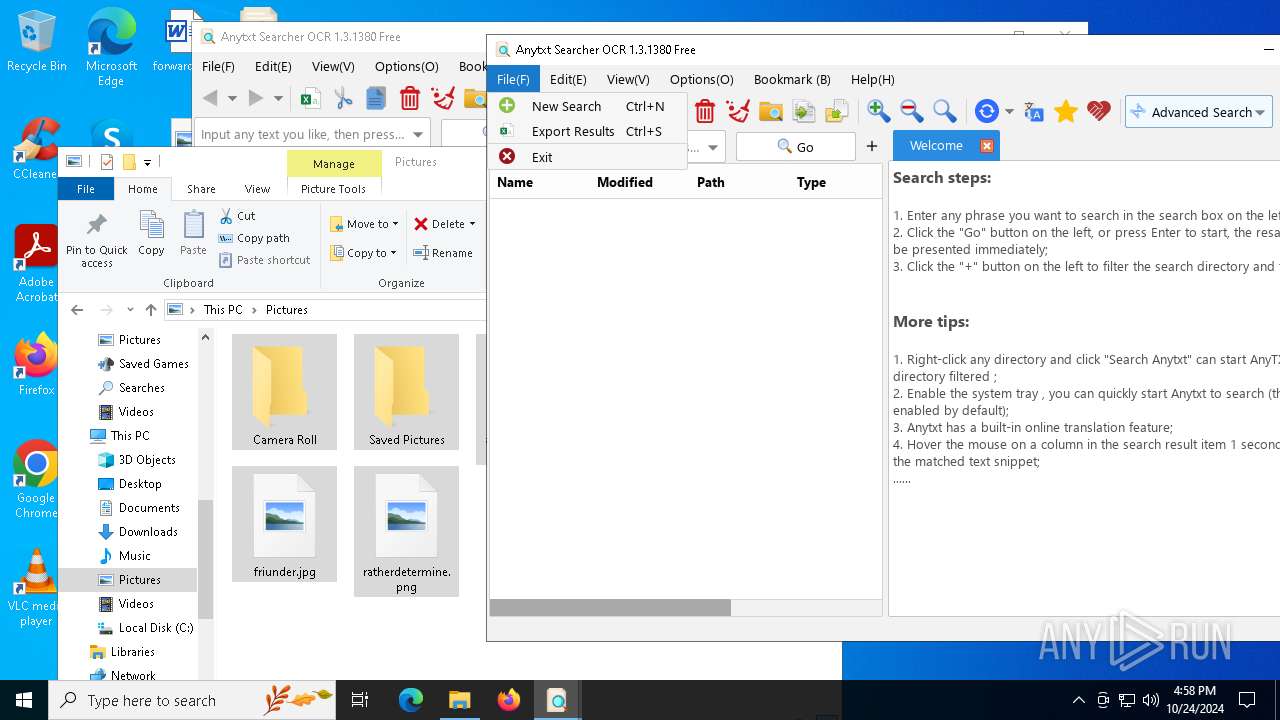Click the folder search icon in front Anytxt toolbar
Image resolution: width=1280 pixels, height=720 pixels.
(771, 111)
